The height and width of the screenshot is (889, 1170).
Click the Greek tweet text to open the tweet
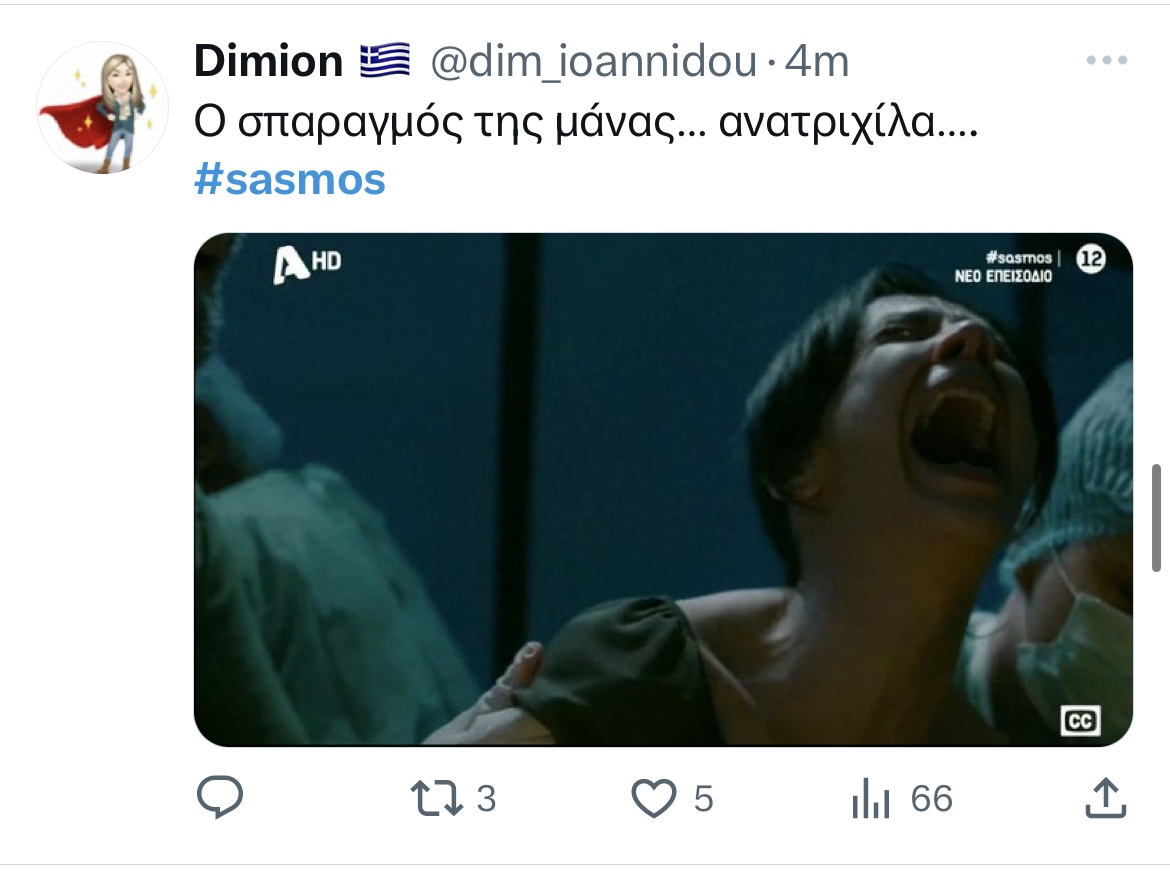tap(586, 122)
